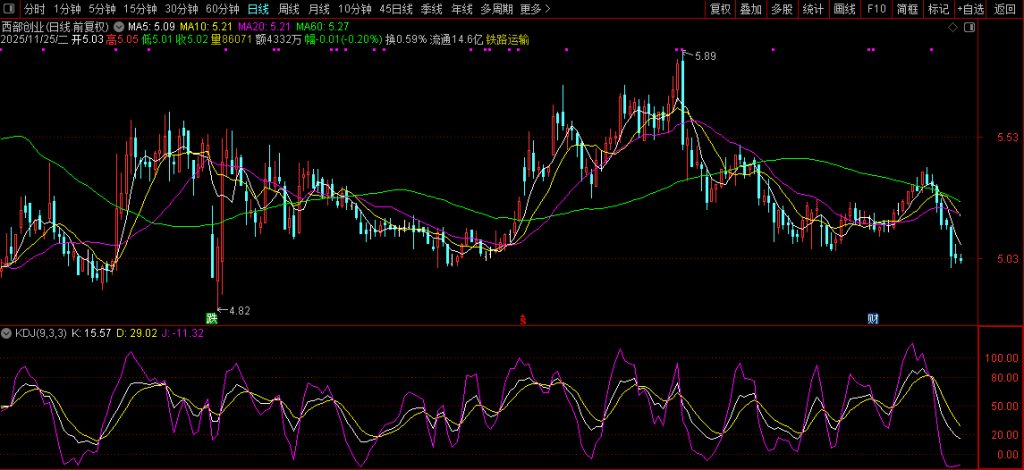1024x470 pixels.
Task: Click the magenta J: -11.32 value
Action: pyautogui.click(x=182, y=334)
